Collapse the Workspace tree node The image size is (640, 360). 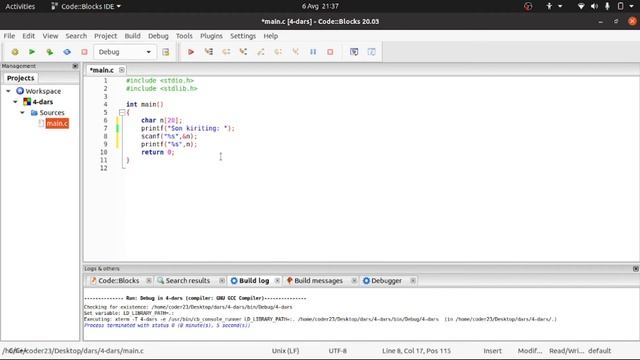pyautogui.click(x=9, y=91)
